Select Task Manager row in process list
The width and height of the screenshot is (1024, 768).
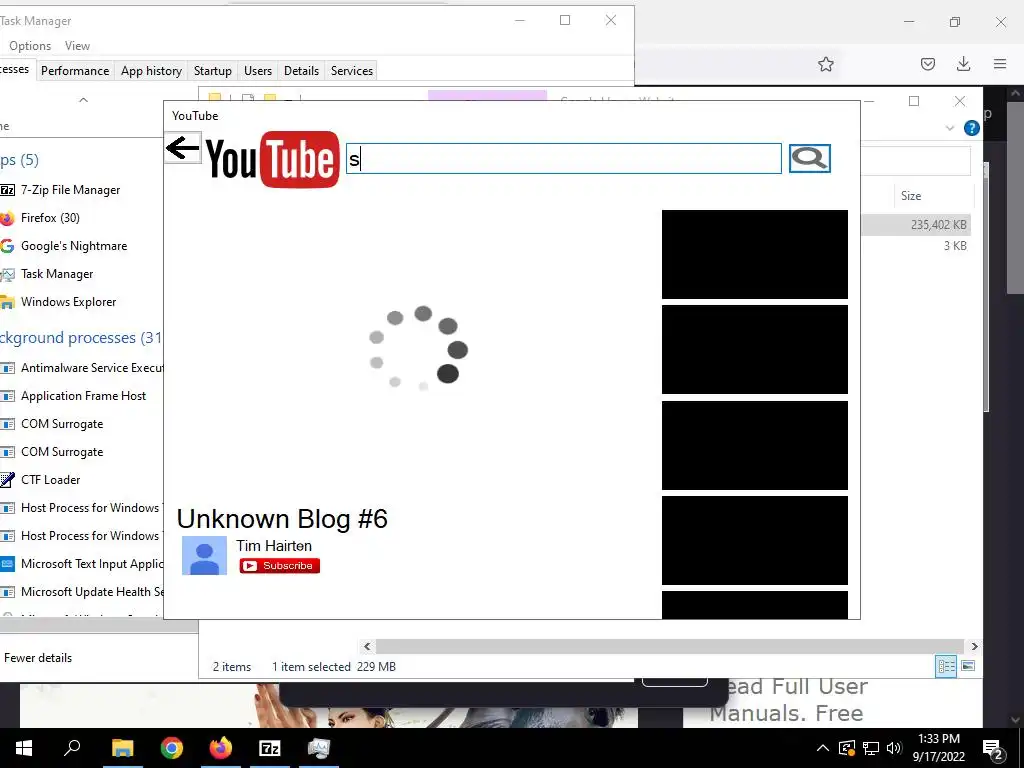tap(82, 274)
